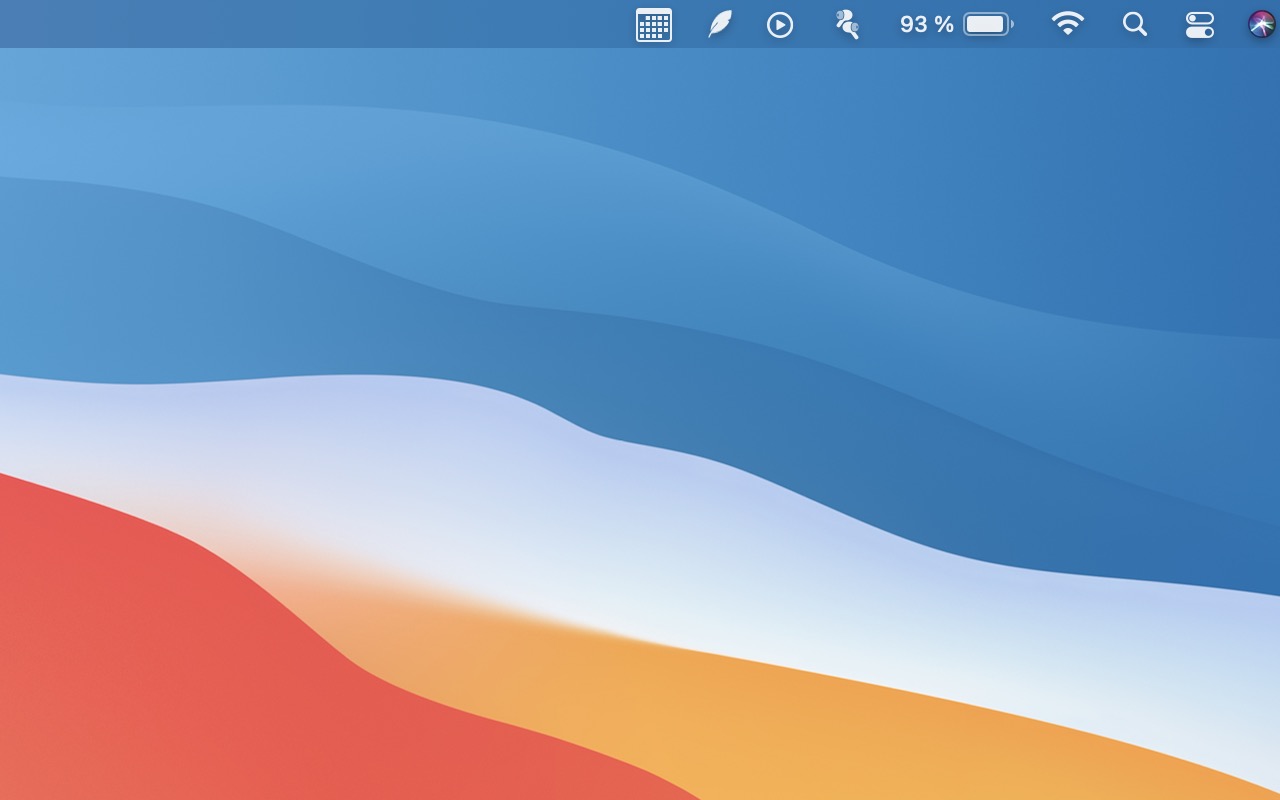Activate Siri from the menu bar
Viewport: 1280px width, 800px height.
click(x=1262, y=25)
